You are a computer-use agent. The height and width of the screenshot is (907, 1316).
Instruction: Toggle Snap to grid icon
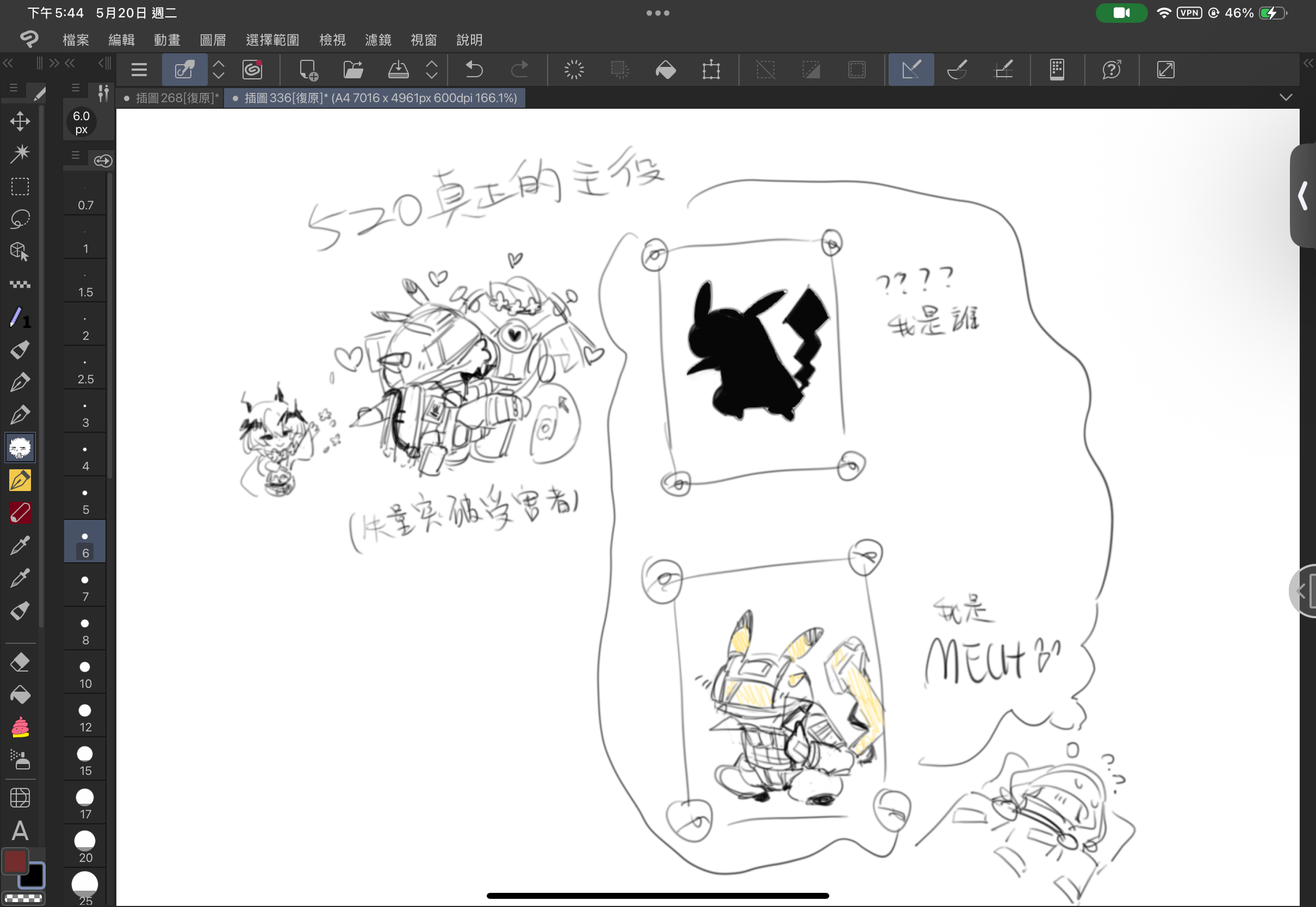click(1003, 70)
